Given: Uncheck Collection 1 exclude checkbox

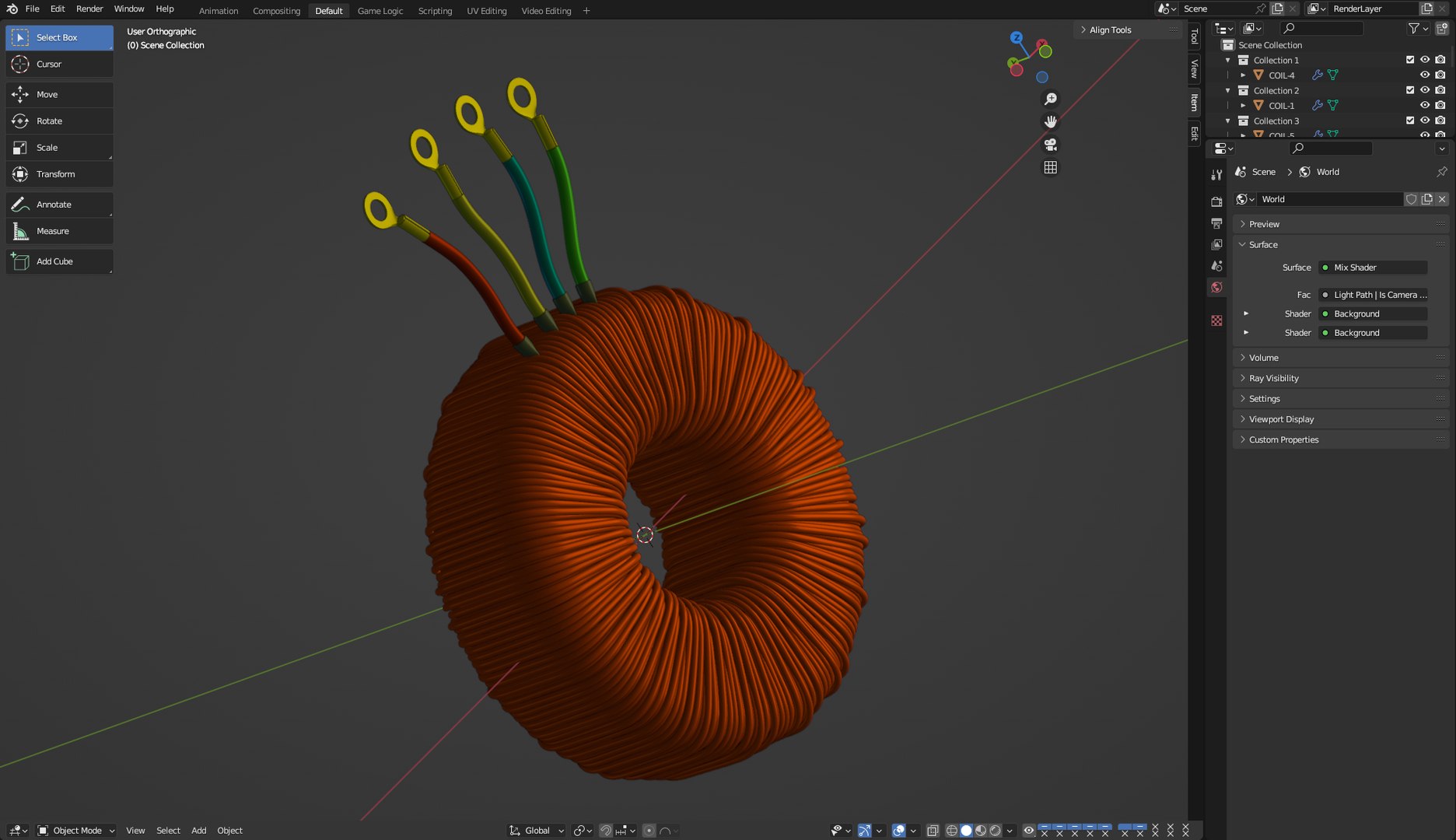Looking at the screenshot, I should 1410,60.
